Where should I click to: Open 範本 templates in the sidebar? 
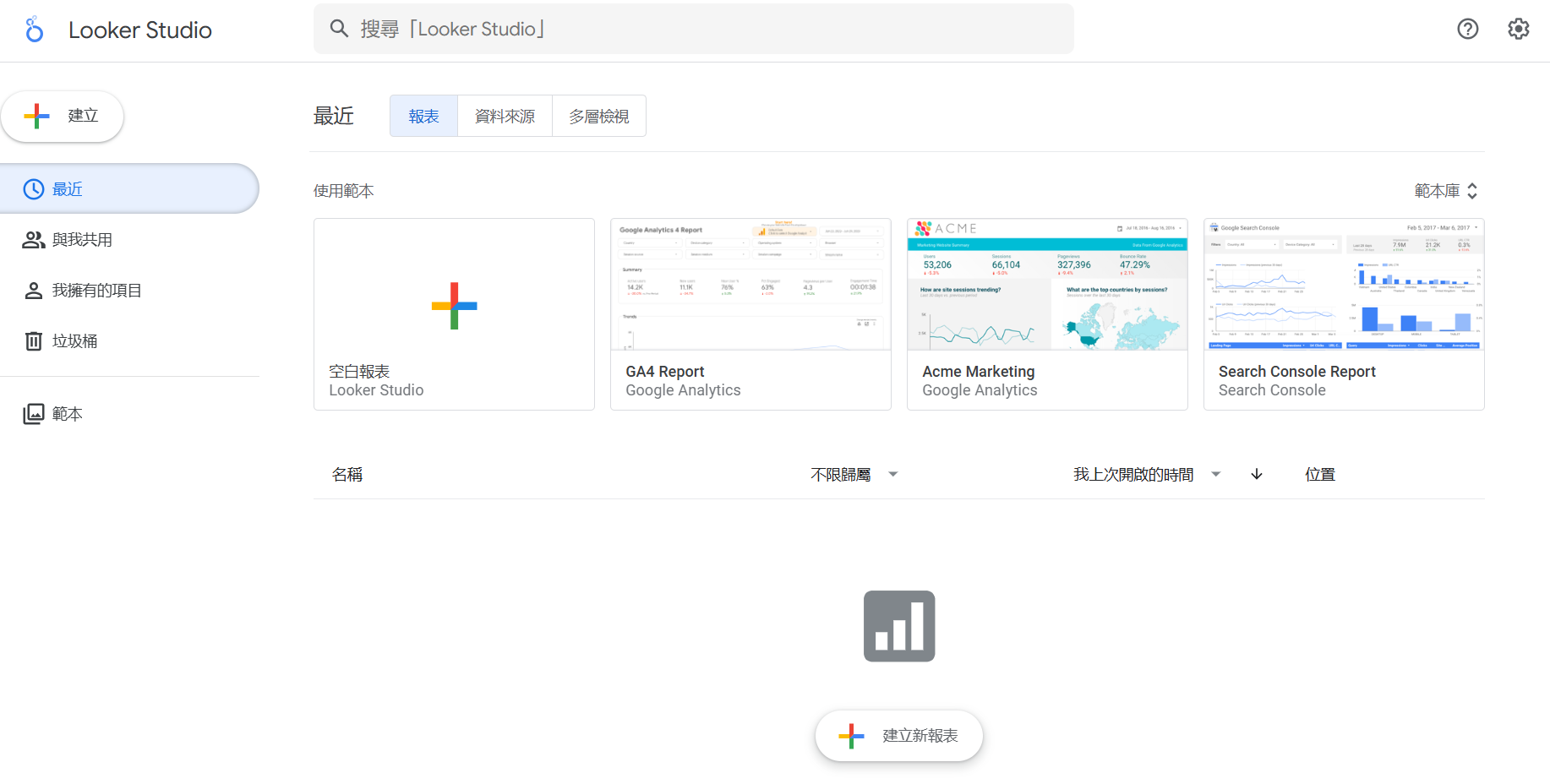[x=66, y=414]
